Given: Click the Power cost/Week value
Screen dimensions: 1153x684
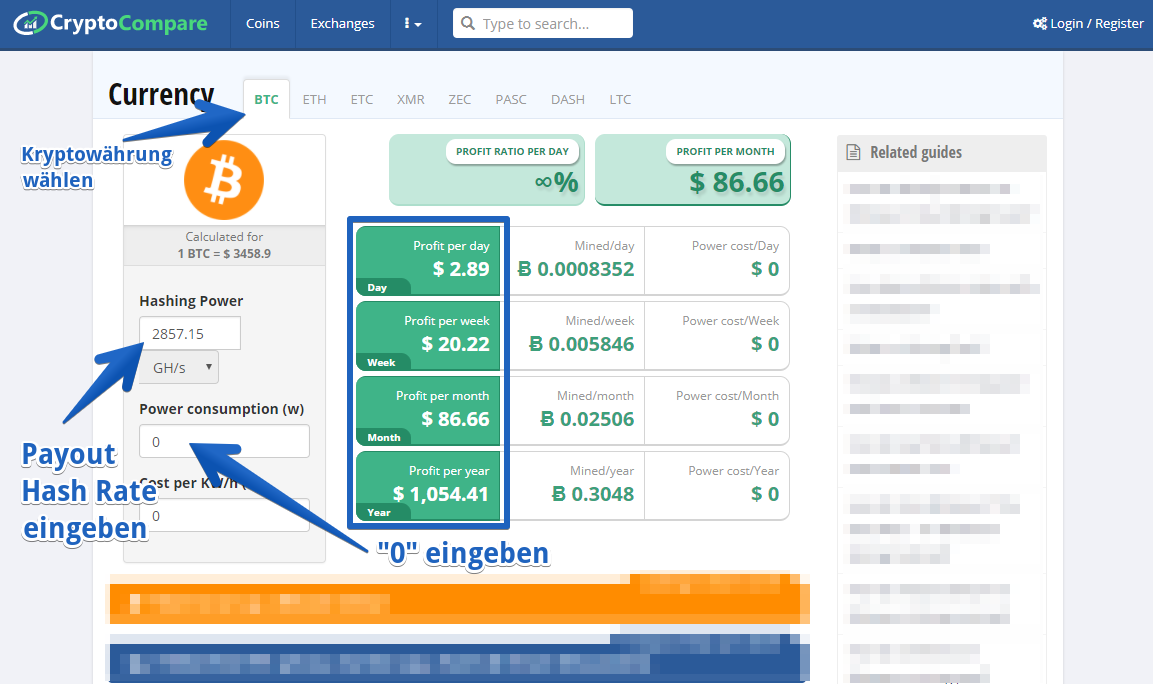Looking at the screenshot, I should (765, 344).
